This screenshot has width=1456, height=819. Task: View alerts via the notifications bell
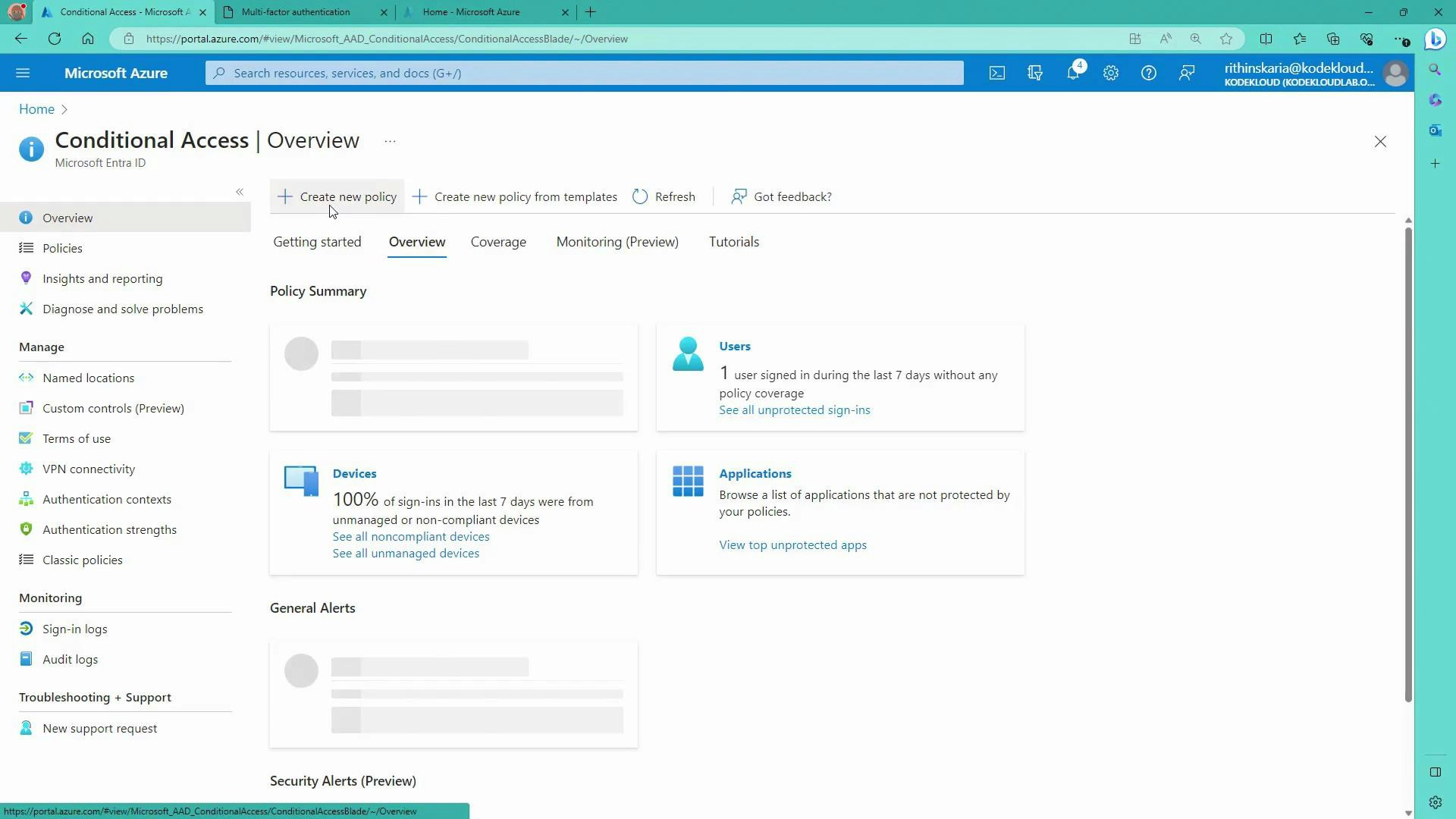1072,73
